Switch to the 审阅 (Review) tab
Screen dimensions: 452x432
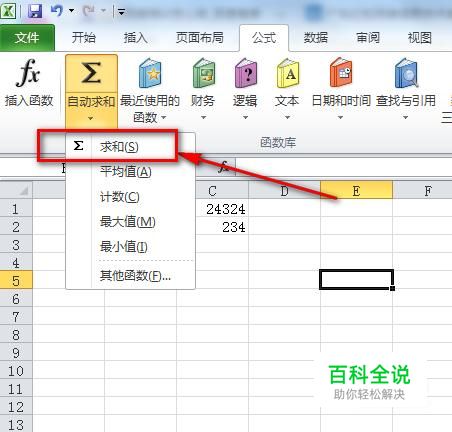tap(368, 38)
